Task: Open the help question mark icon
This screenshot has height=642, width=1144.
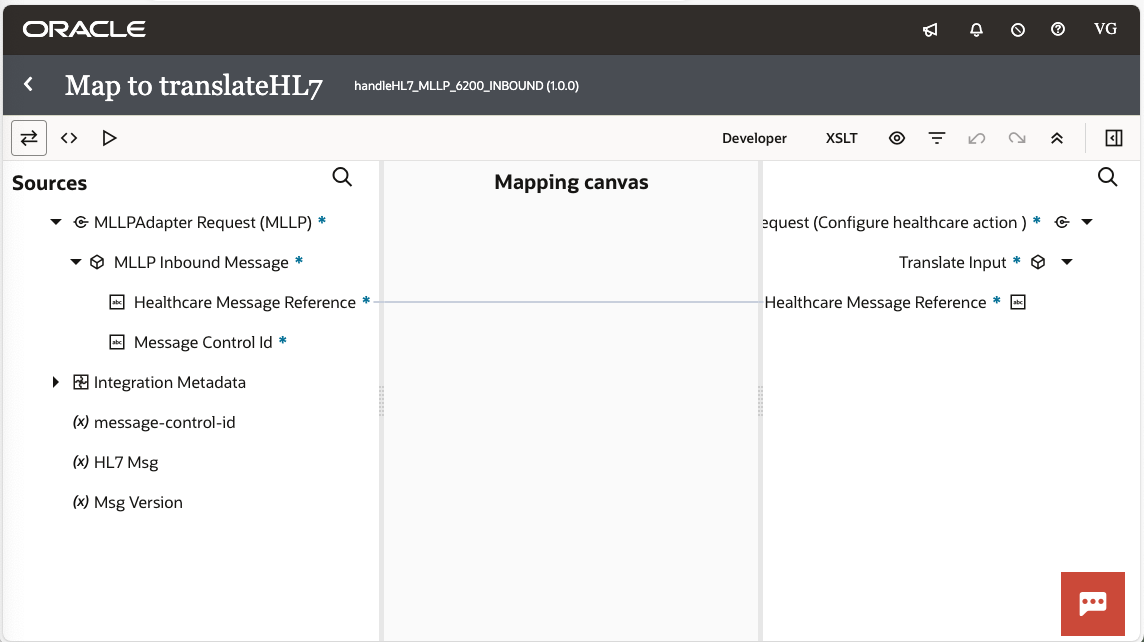Action: pyautogui.click(x=1058, y=30)
